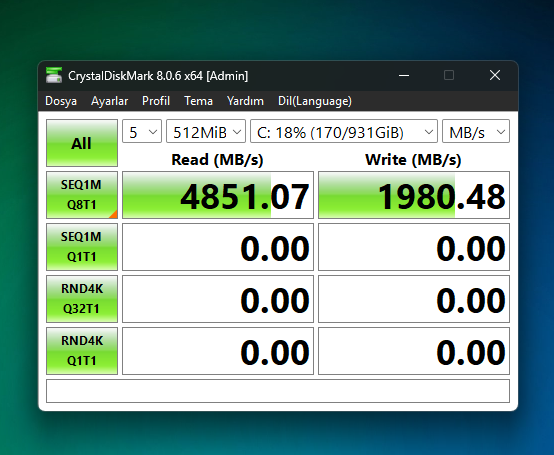The image size is (554, 455).
Task: Start the RND4K Q1T1 test
Action: tap(82, 351)
